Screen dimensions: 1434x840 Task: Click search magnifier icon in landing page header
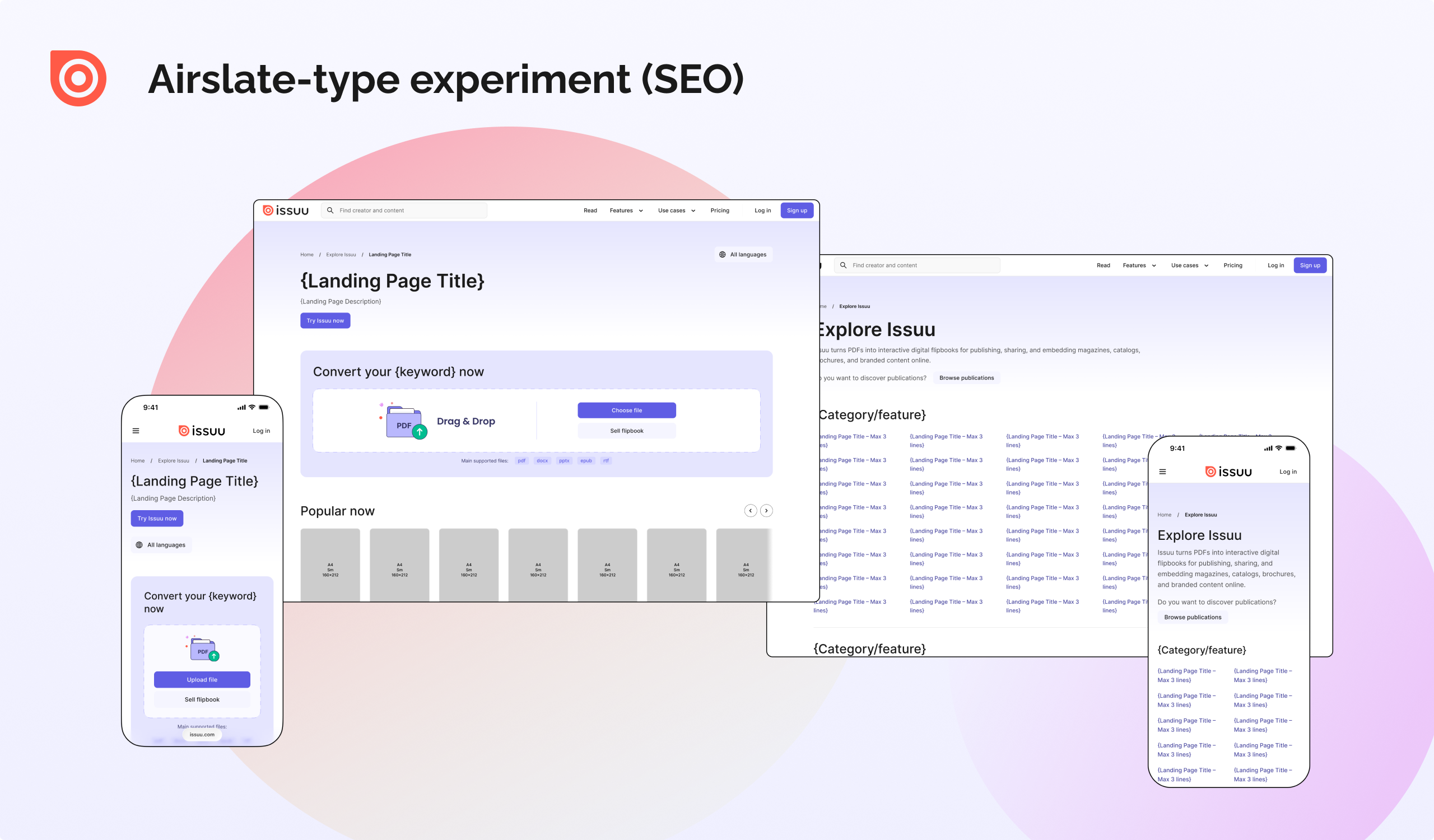(x=330, y=211)
